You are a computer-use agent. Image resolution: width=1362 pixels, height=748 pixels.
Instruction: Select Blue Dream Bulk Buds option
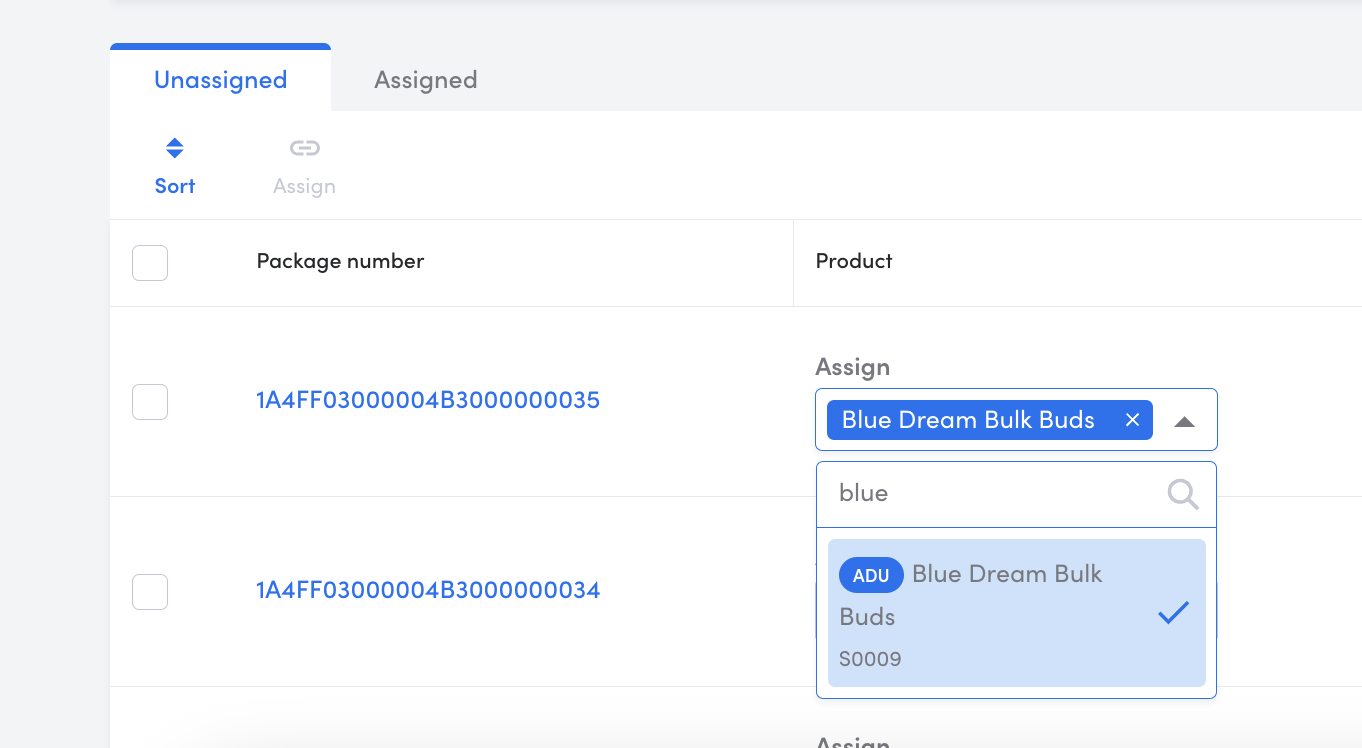(x=1016, y=613)
